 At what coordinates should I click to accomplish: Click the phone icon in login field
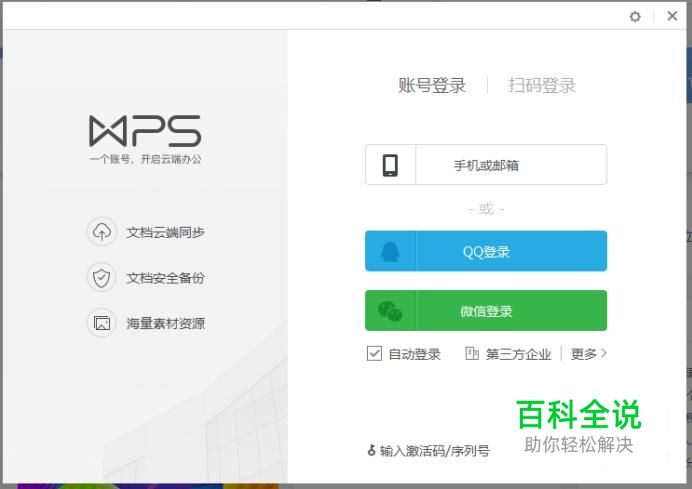tap(390, 165)
